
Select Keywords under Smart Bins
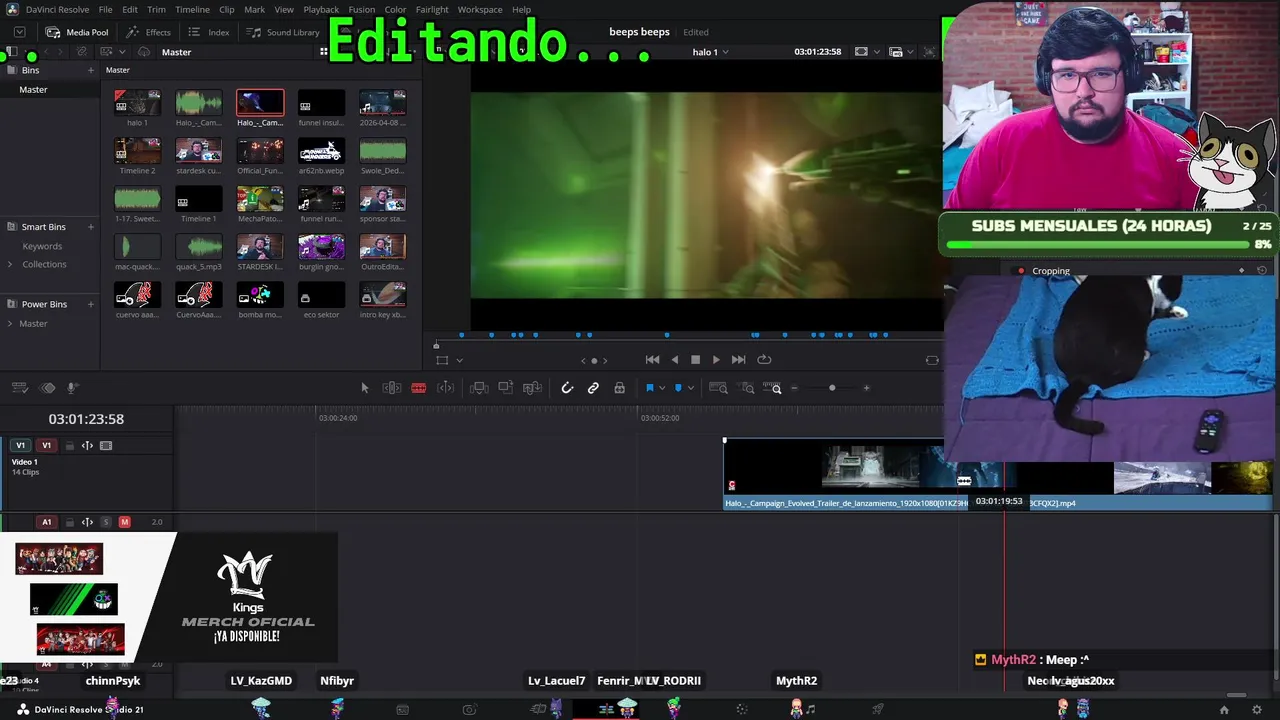(42, 246)
